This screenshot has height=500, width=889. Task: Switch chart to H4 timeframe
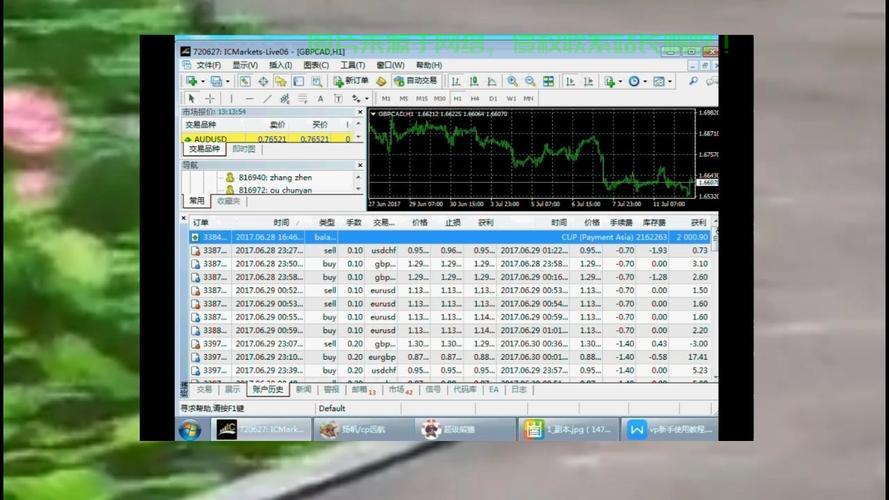(475, 99)
